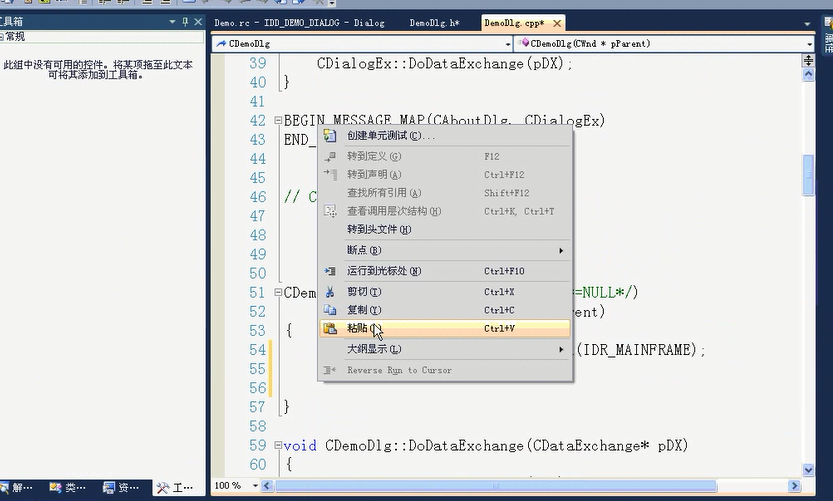Screen dimensions: 833x501
Task: Choose Reverse Run to Cursor entry
Action: click(445, 370)
